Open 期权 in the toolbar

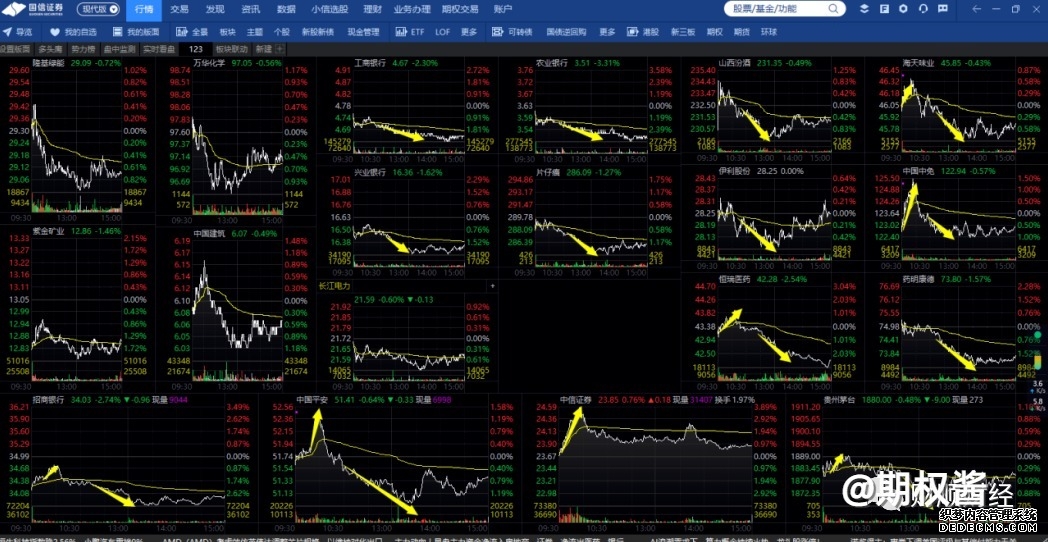tap(714, 31)
